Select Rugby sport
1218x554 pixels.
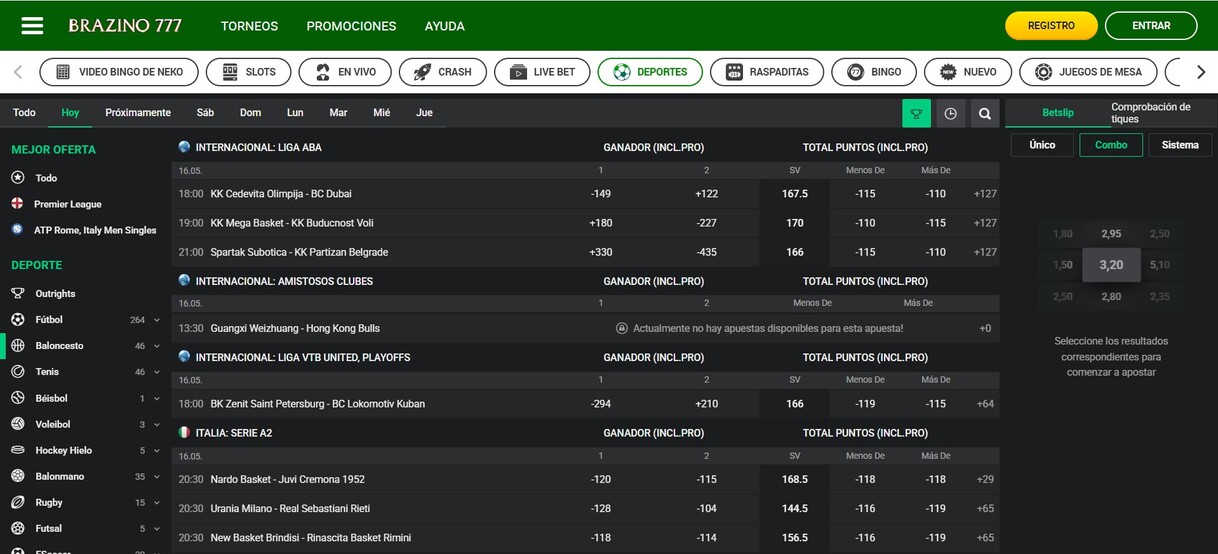tap(48, 503)
